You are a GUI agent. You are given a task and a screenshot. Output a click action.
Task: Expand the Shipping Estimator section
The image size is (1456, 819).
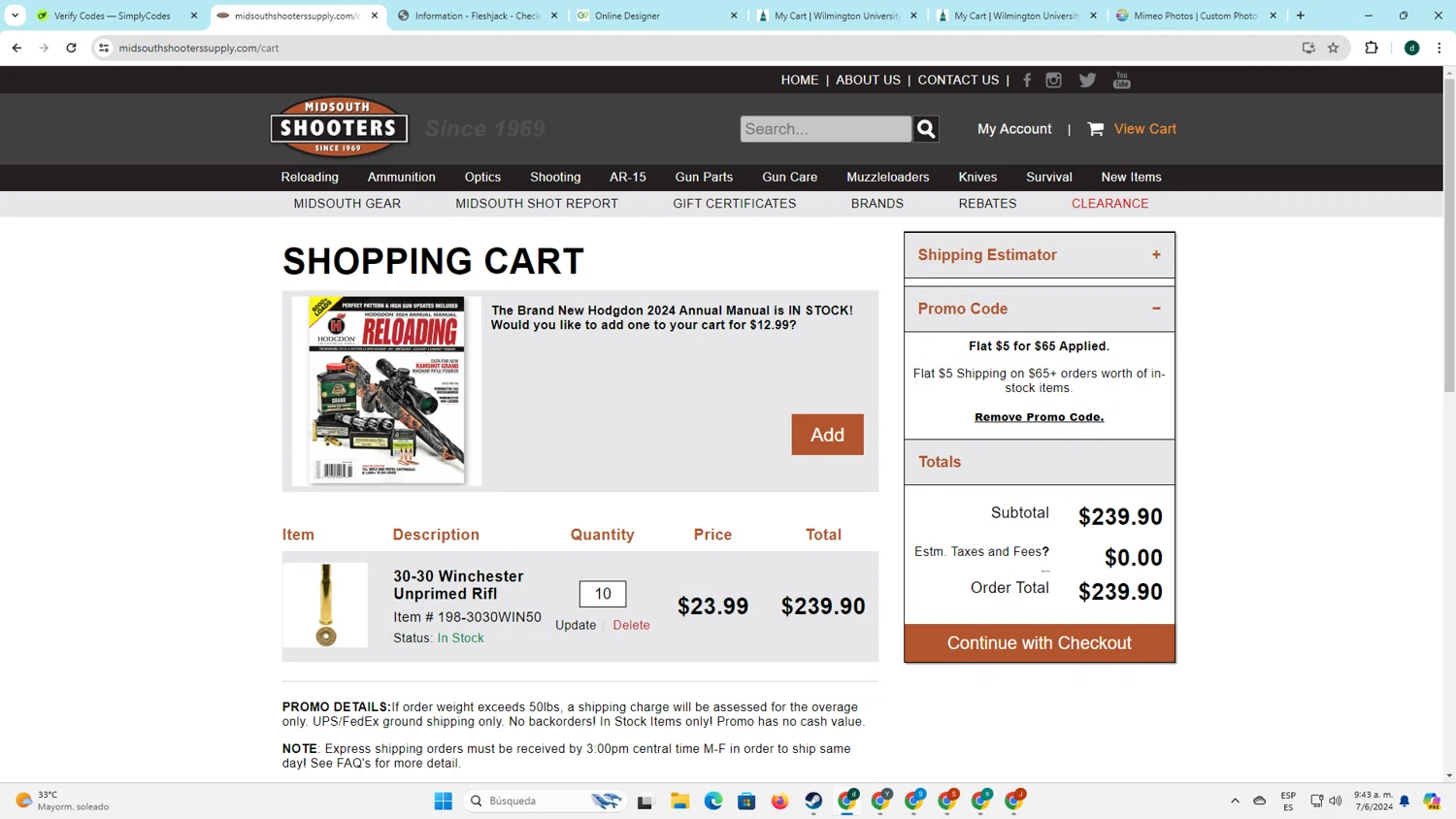tap(1040, 255)
